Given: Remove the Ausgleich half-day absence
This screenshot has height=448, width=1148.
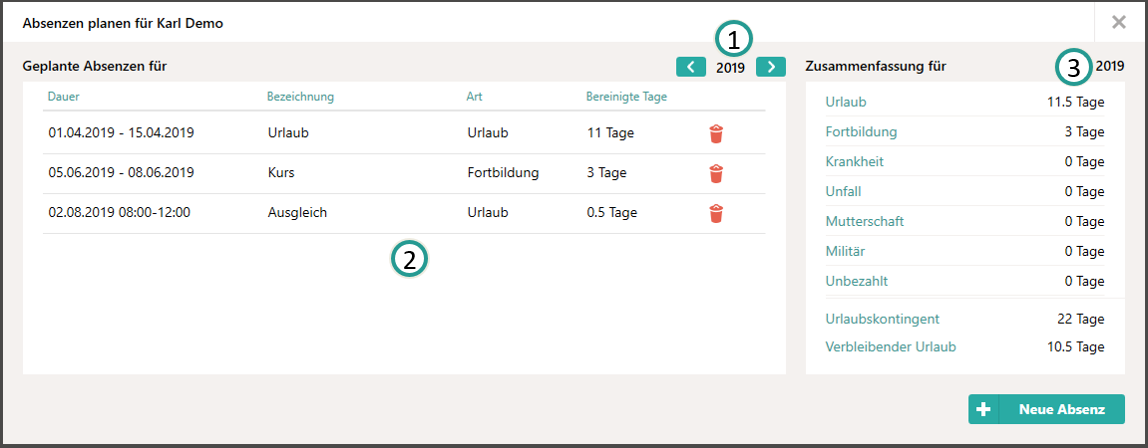Looking at the screenshot, I should tap(715, 213).
